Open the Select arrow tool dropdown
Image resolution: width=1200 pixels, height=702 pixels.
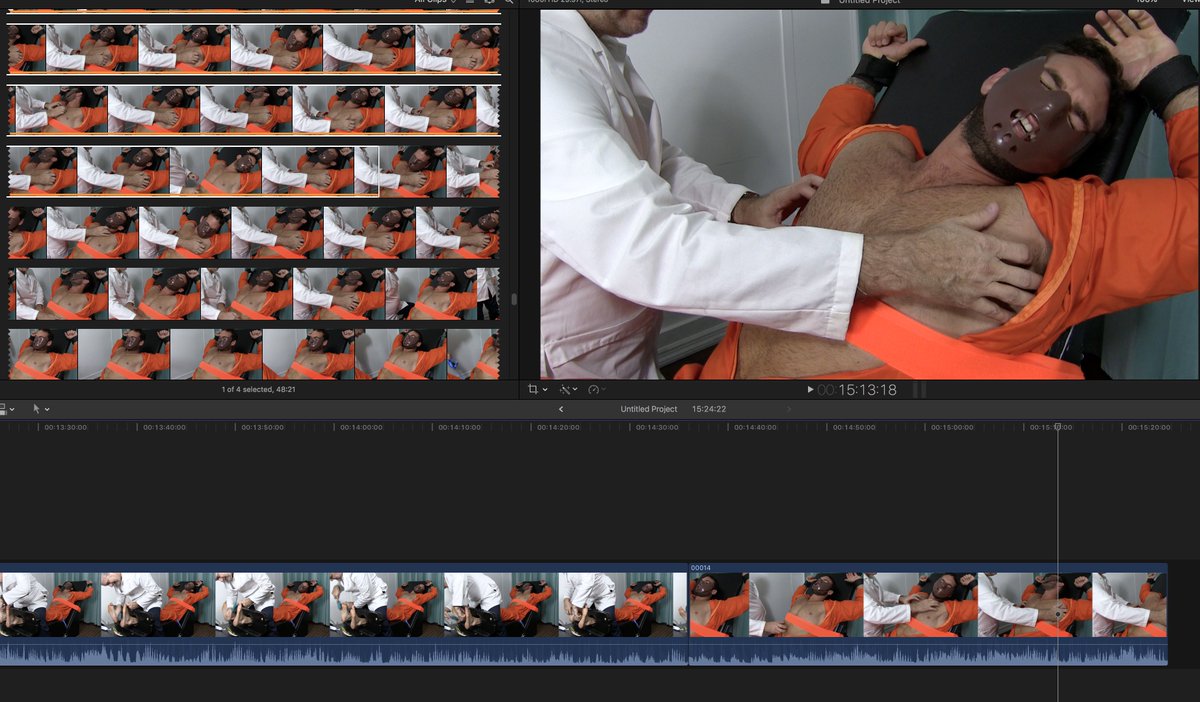click(41, 409)
